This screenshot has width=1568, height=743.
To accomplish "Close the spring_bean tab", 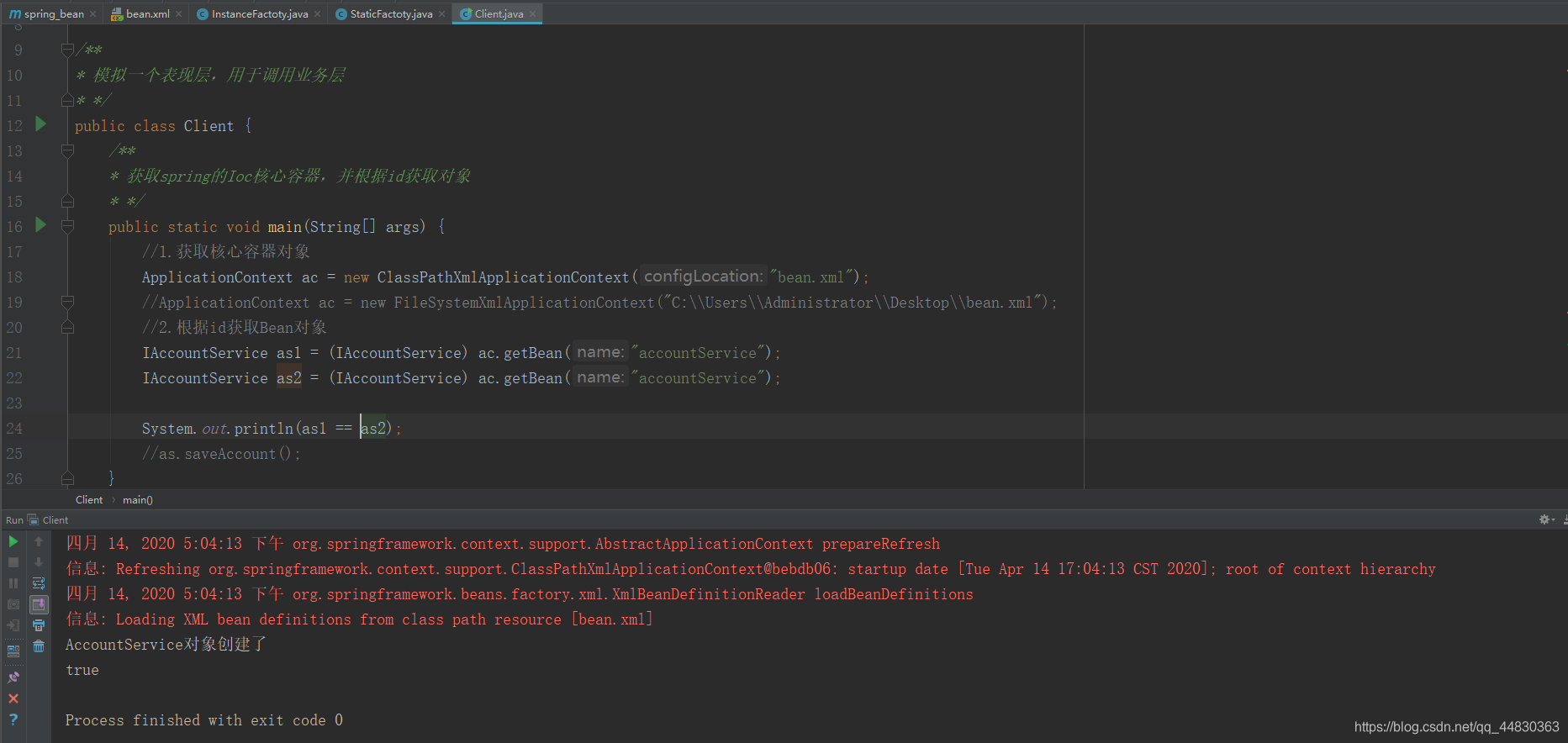I will click(x=92, y=14).
